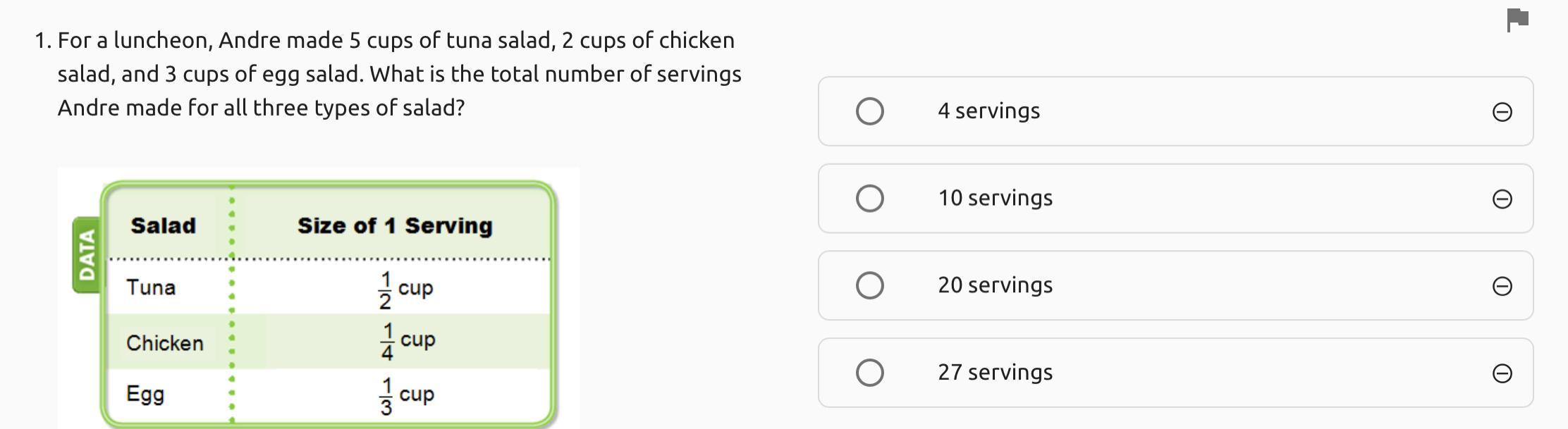Click the "4 servings" answer text
The width and height of the screenshot is (1568, 429).
point(988,111)
